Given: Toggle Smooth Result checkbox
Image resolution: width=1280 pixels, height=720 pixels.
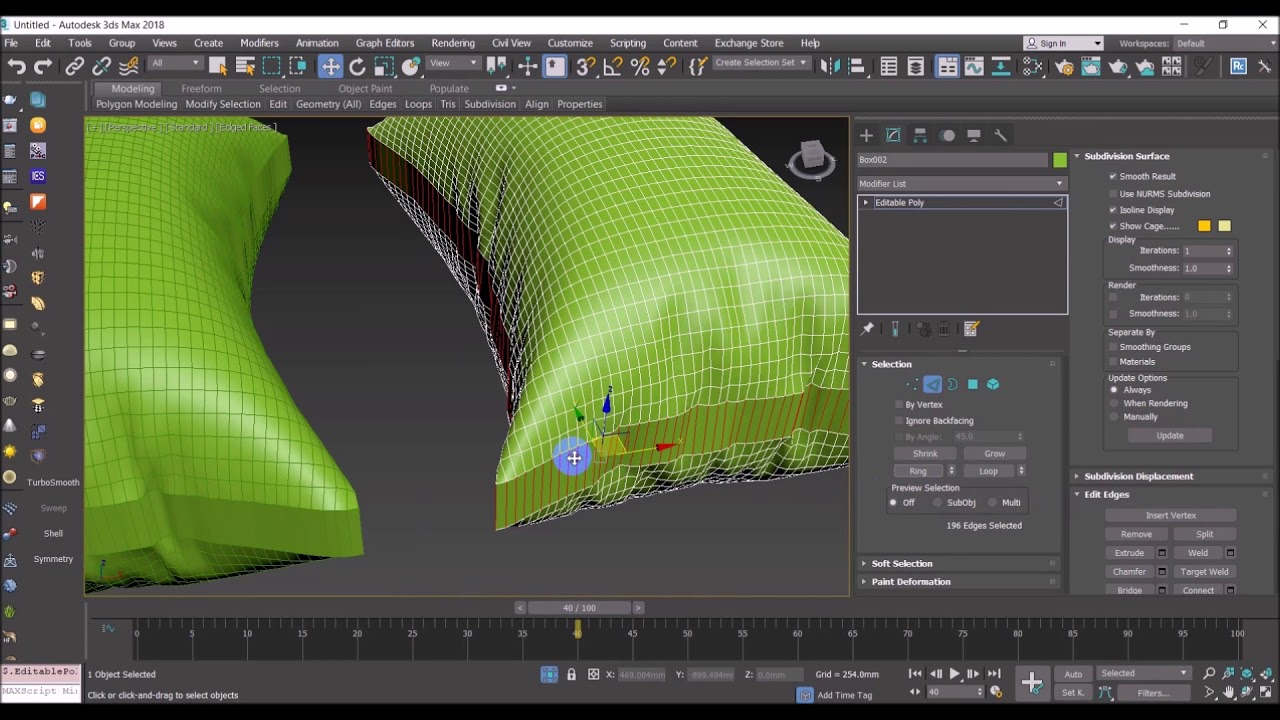Looking at the screenshot, I should tap(1113, 176).
